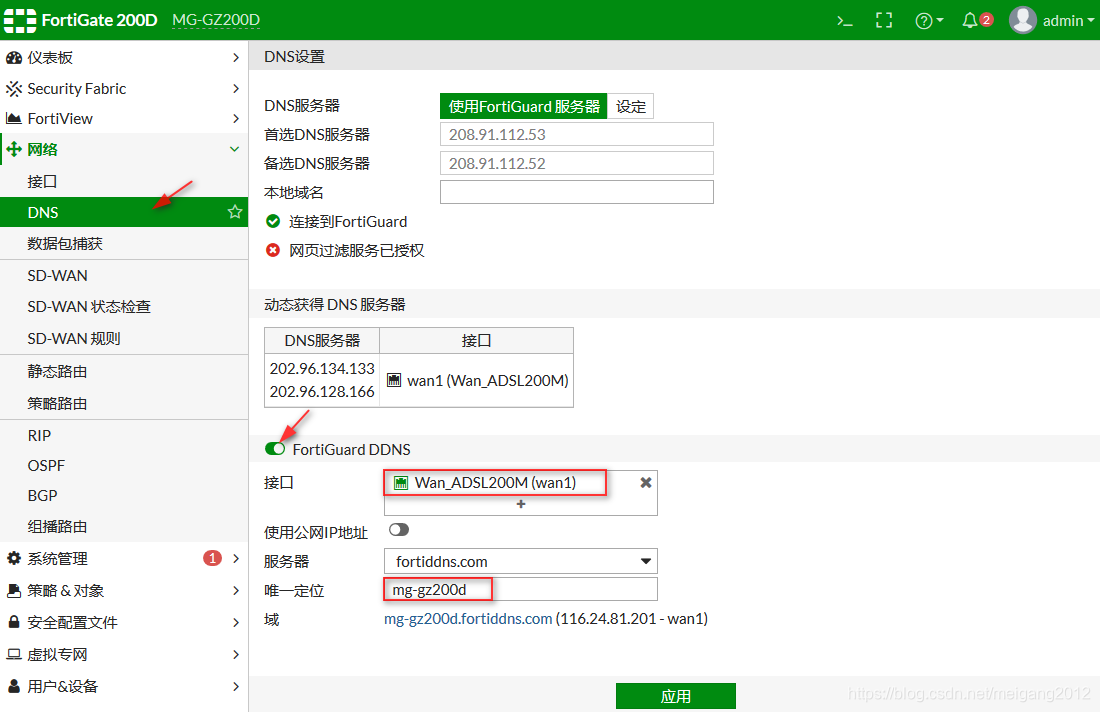Click the dashboard gauge icon

click(13, 58)
